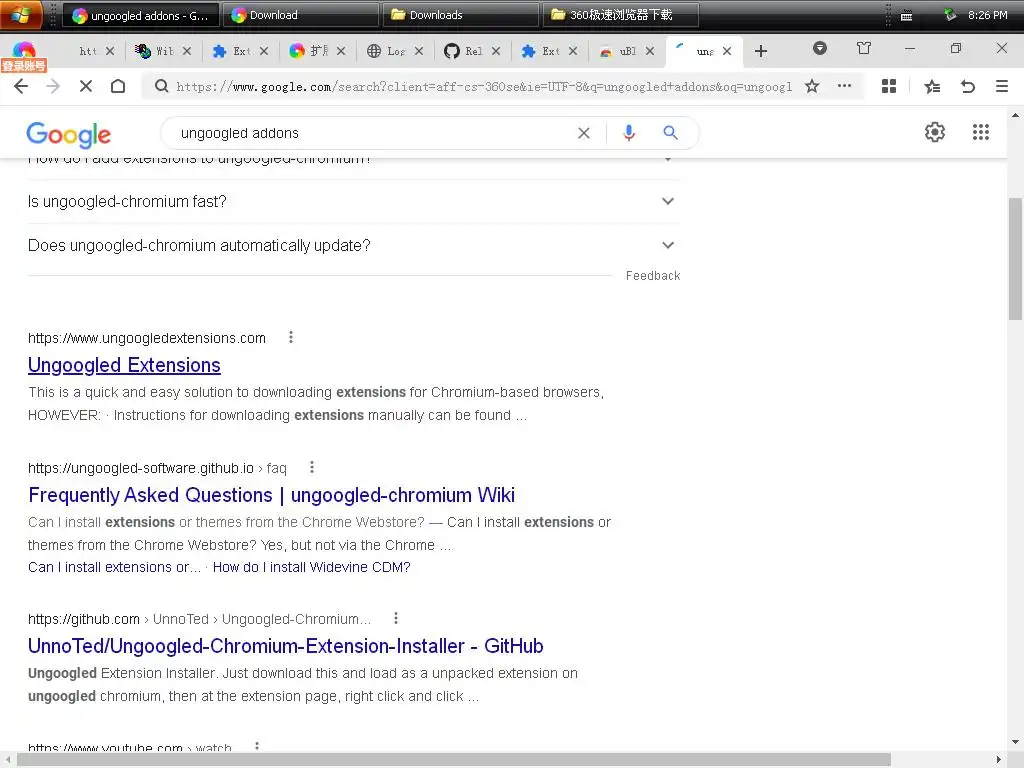Click the Windows Start button
Viewport: 1024px width, 768px height.
coord(21,14)
